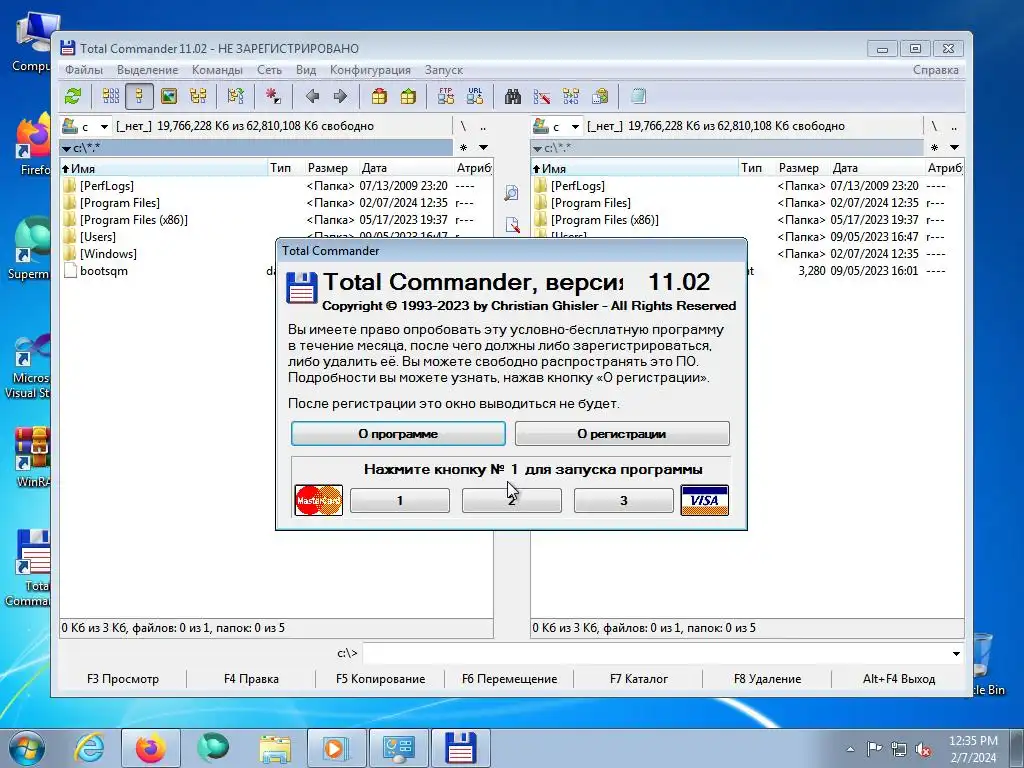
Task: Click the red star Invert selection icon
Action: 273,97
